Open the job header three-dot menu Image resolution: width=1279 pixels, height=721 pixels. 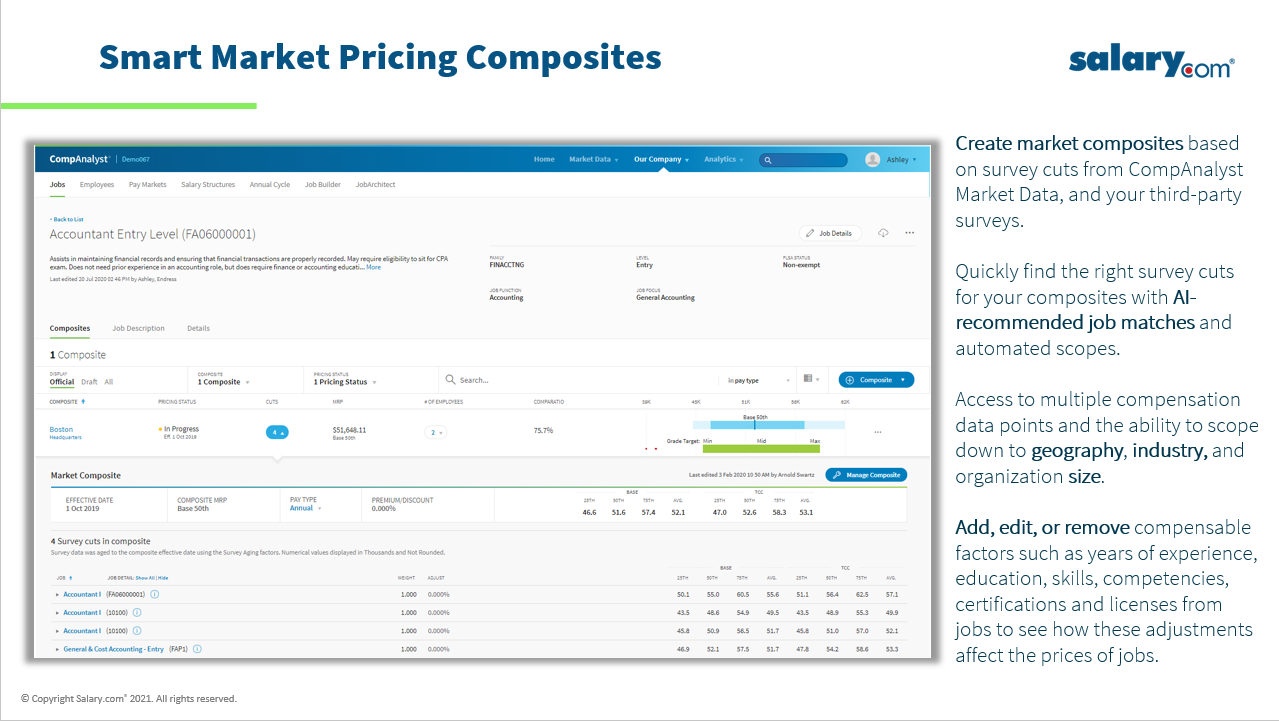(909, 233)
